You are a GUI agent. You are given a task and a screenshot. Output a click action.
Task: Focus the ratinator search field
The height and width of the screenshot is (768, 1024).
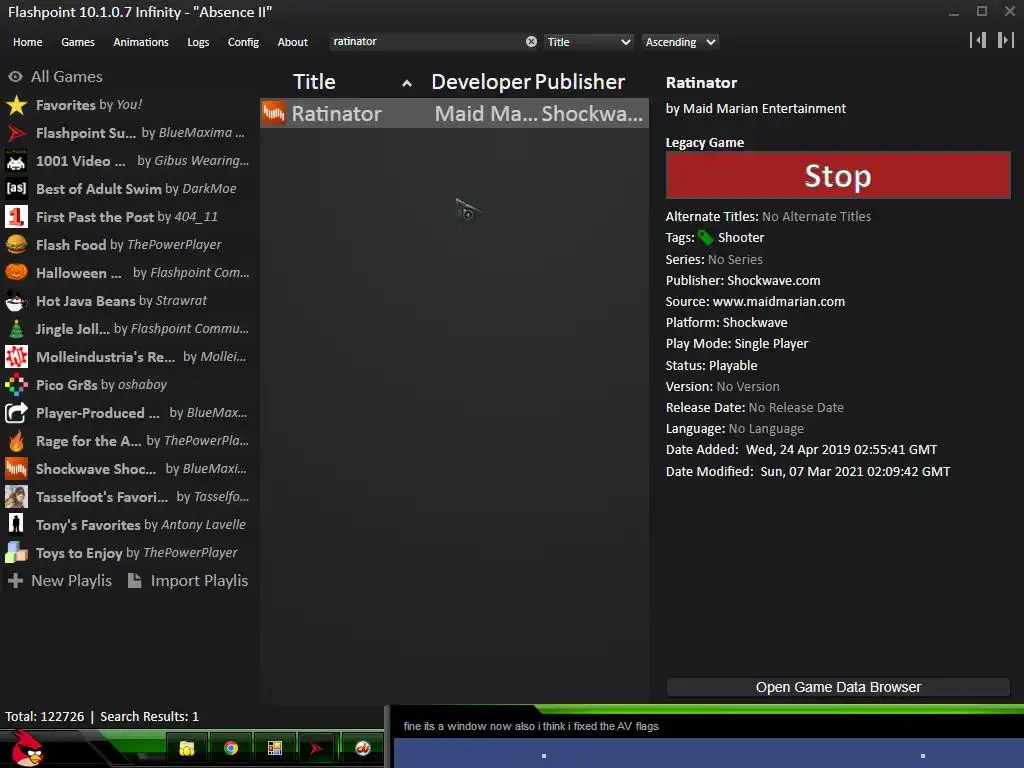[426, 41]
